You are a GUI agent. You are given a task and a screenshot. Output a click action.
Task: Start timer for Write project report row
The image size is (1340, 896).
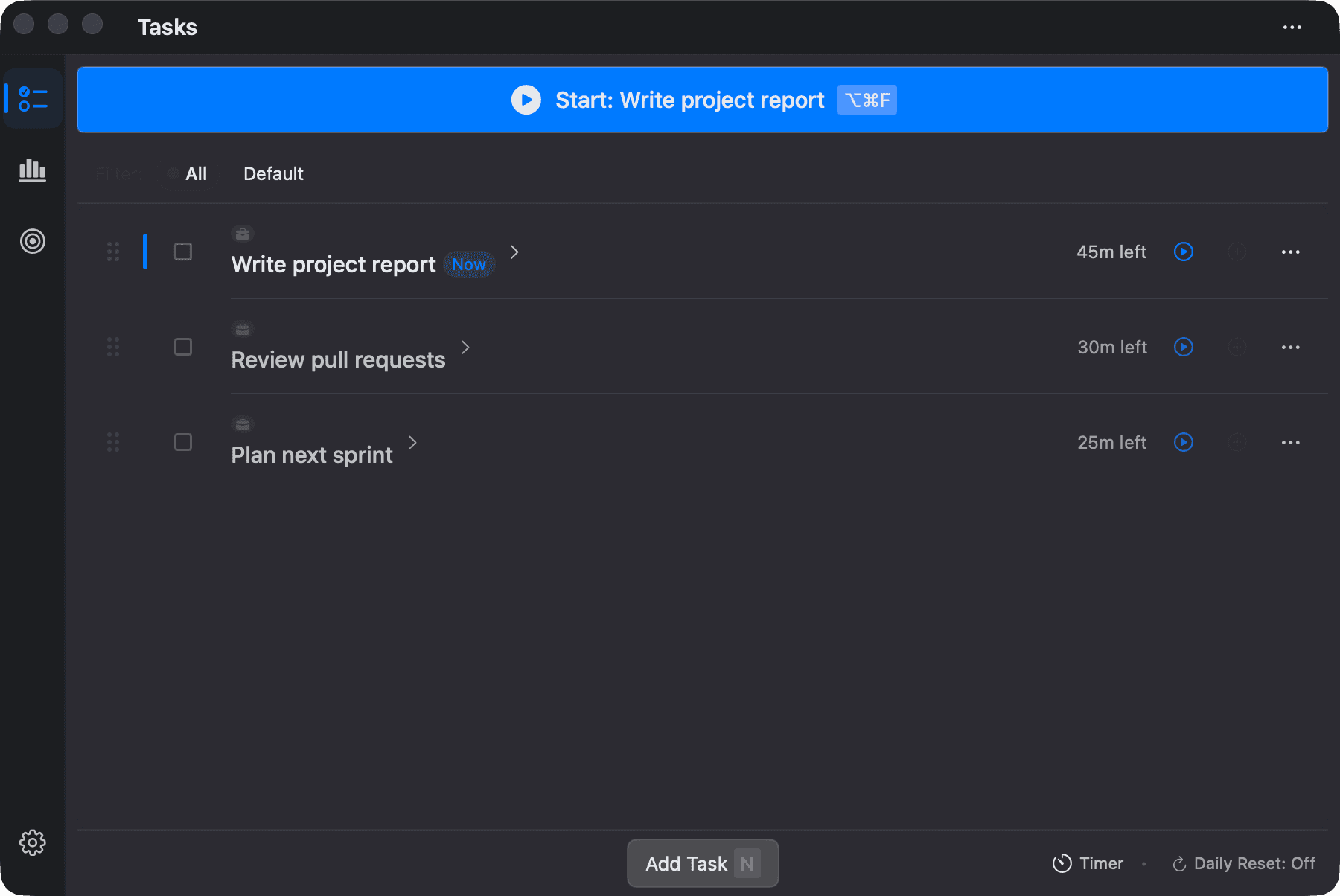[1184, 252]
